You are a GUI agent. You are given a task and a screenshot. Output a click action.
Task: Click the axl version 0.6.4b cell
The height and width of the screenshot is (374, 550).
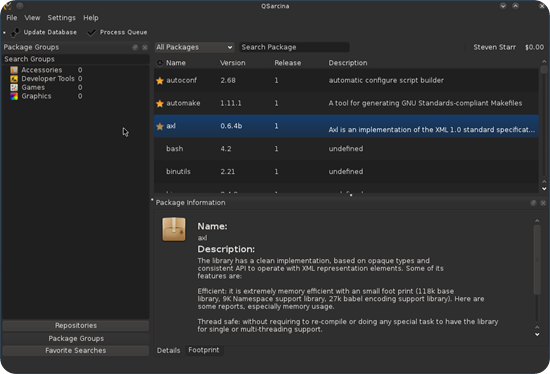point(231,126)
